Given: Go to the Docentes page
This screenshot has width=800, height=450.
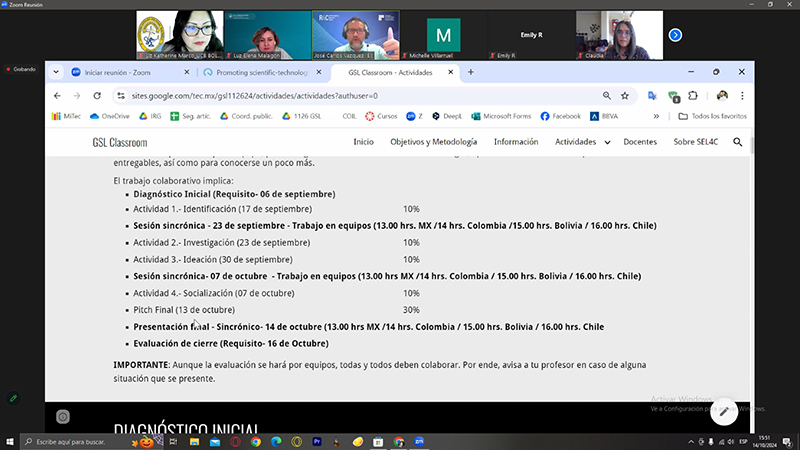Looking at the screenshot, I should tap(640, 142).
